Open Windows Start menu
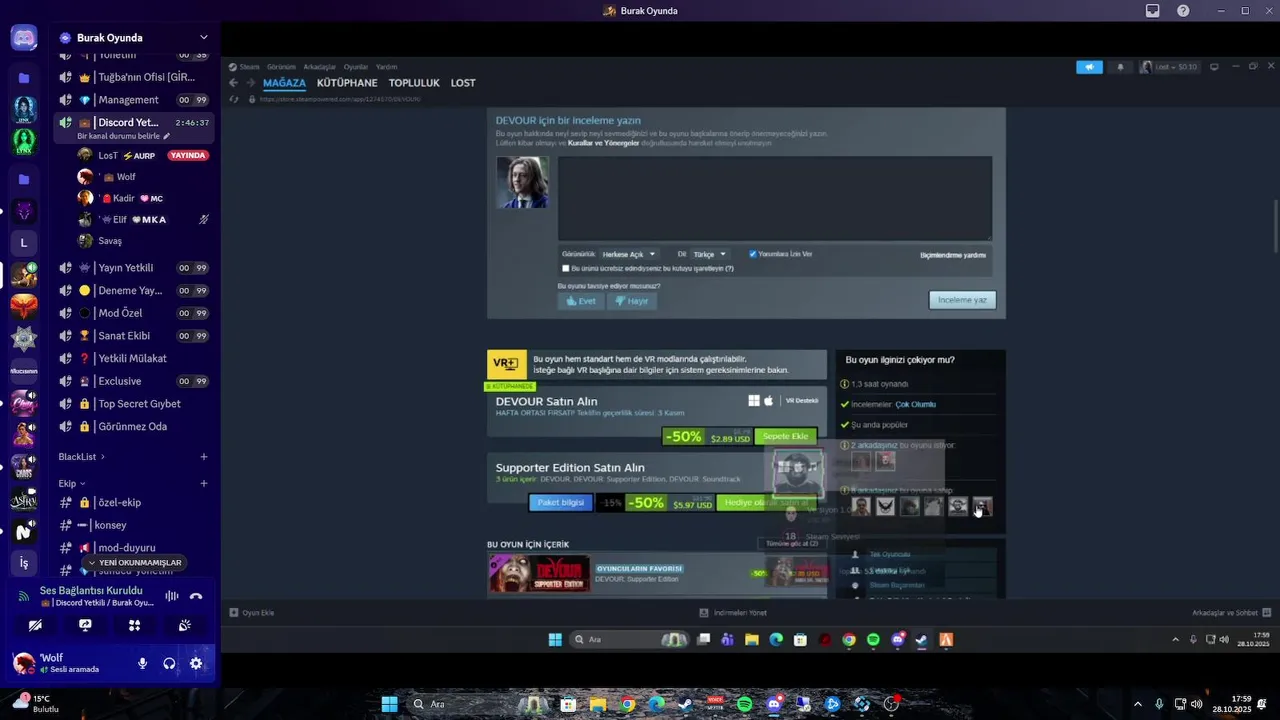 click(x=389, y=704)
